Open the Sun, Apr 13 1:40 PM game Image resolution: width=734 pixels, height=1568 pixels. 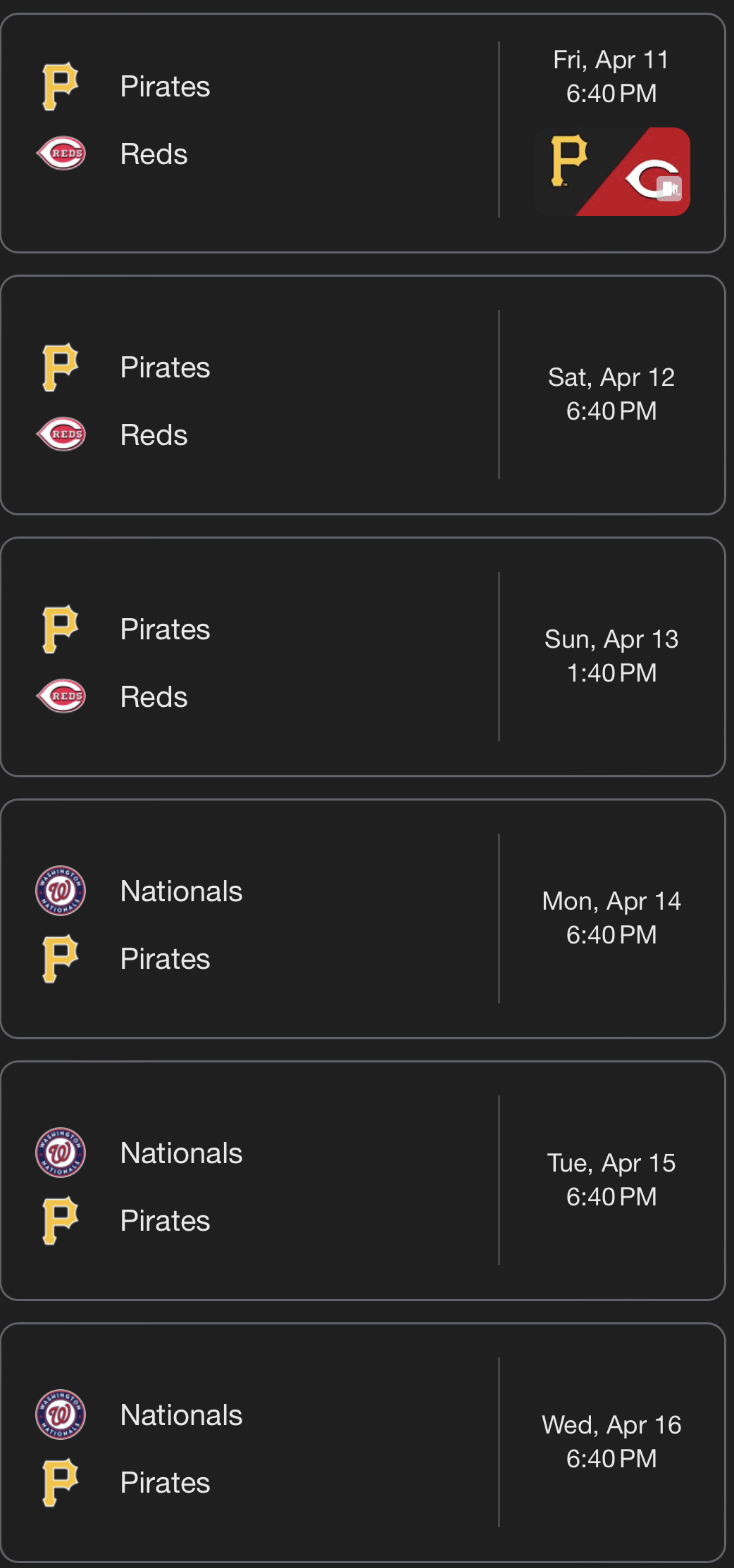click(363, 657)
